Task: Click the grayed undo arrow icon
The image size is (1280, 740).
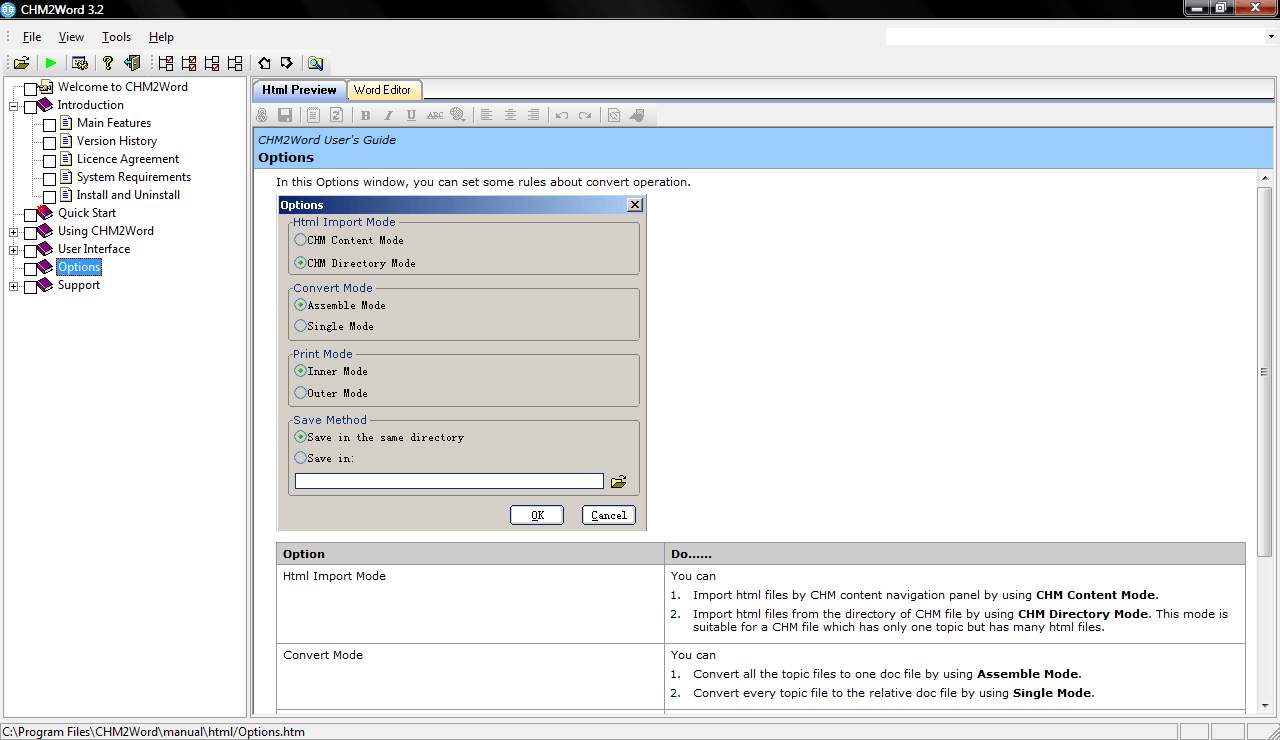Action: click(562, 115)
